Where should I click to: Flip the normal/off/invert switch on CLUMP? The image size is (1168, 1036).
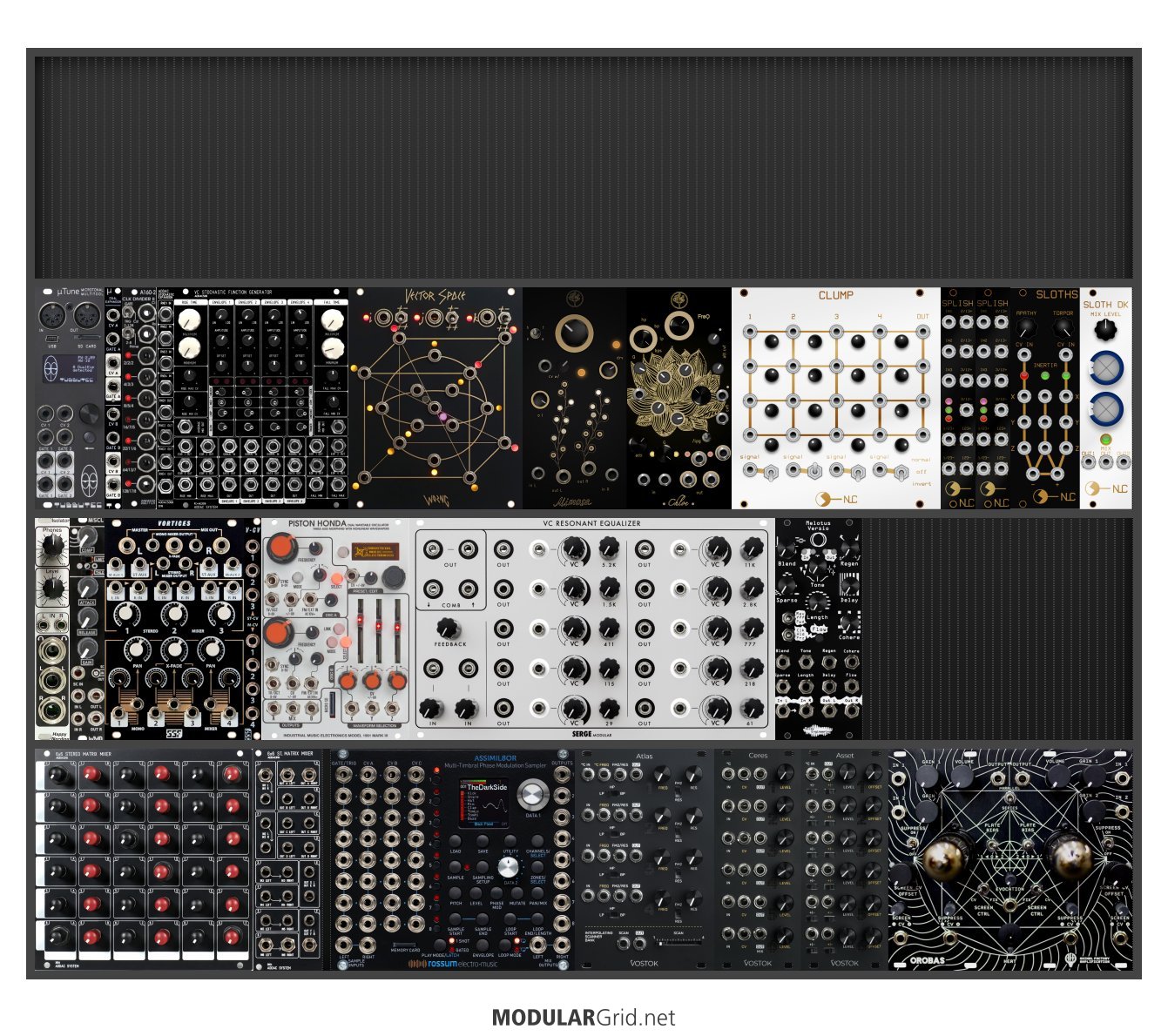[901, 473]
